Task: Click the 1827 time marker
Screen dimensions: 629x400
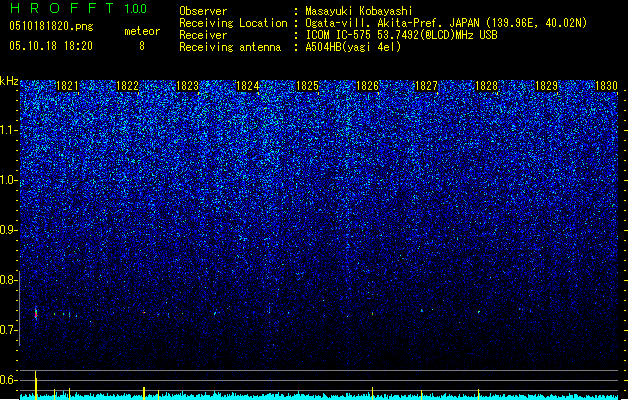Action: pos(426,86)
